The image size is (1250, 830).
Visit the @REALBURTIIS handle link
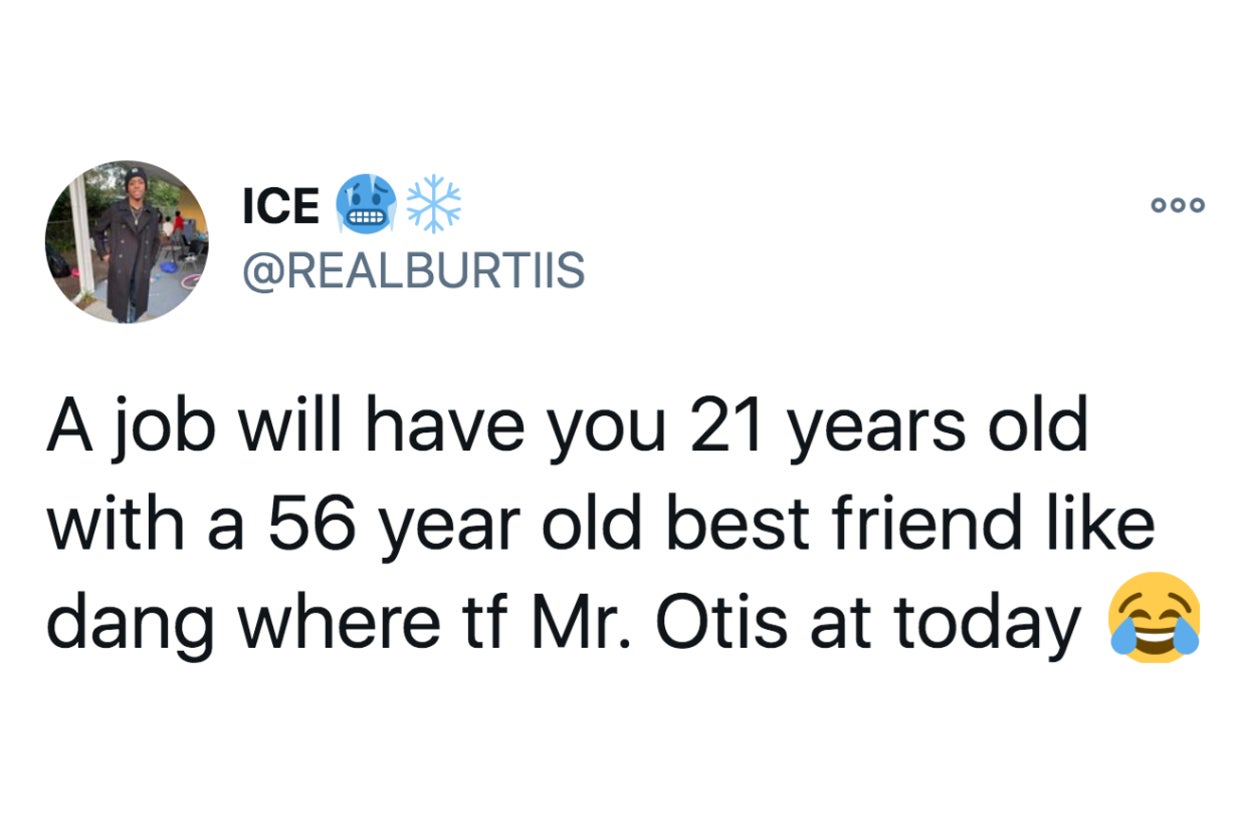coord(414,270)
